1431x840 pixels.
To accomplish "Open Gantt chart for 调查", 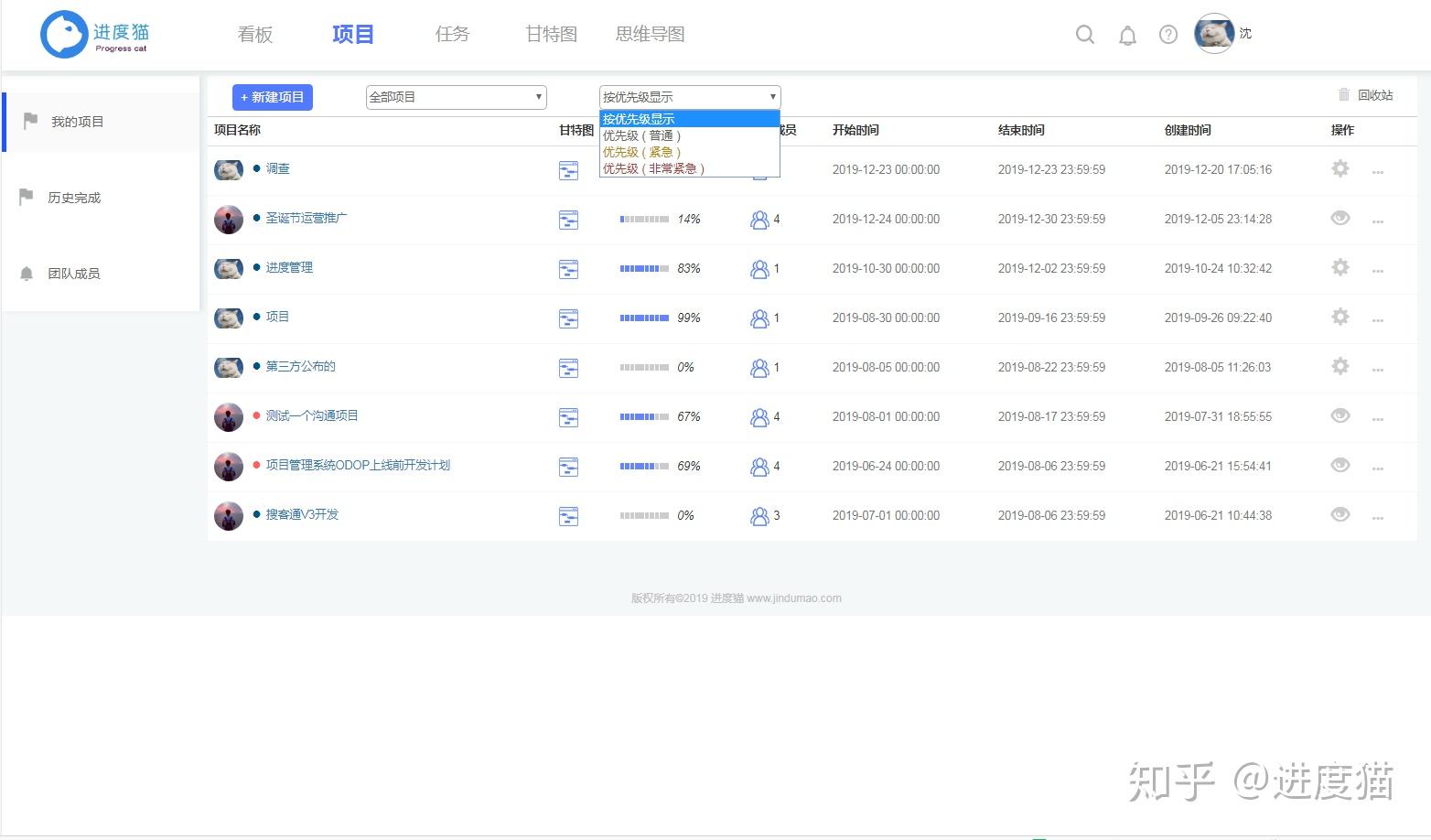I will 568,170.
